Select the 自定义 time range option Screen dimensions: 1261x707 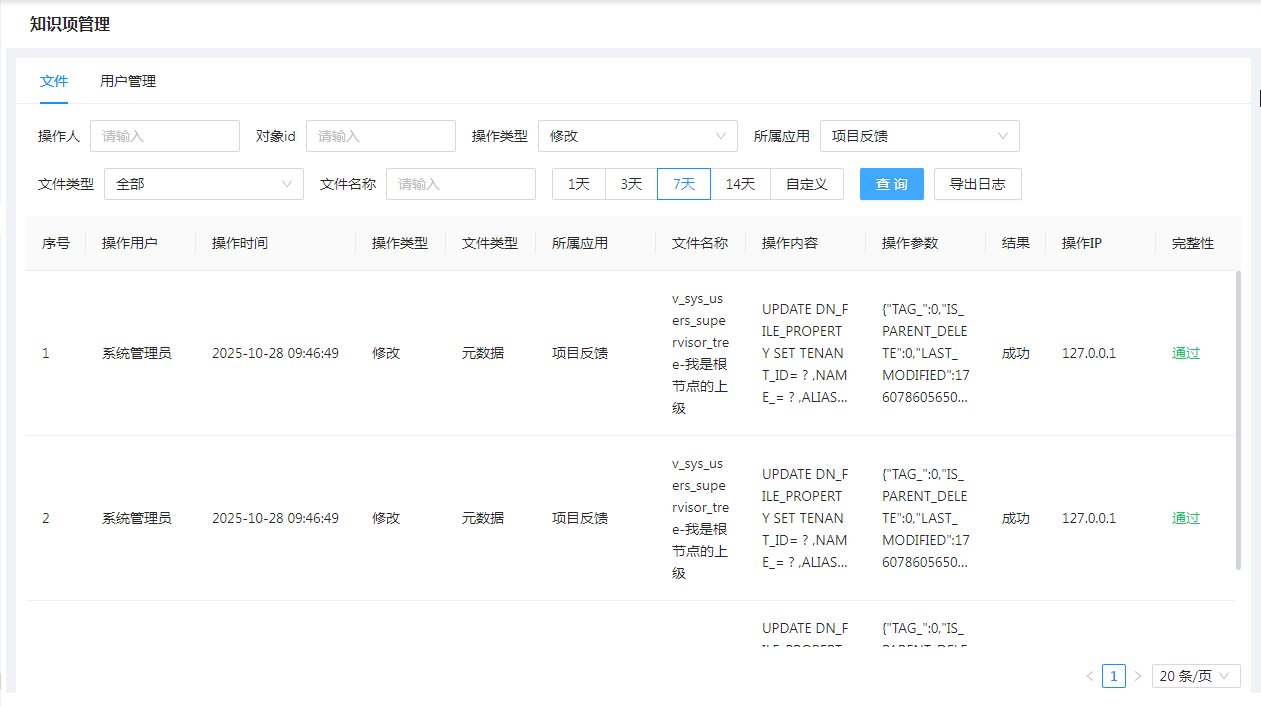pyautogui.click(x=806, y=184)
